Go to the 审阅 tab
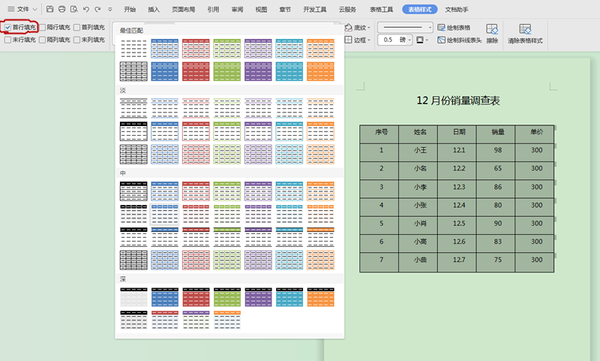The height and width of the screenshot is (361, 600). (x=237, y=9)
